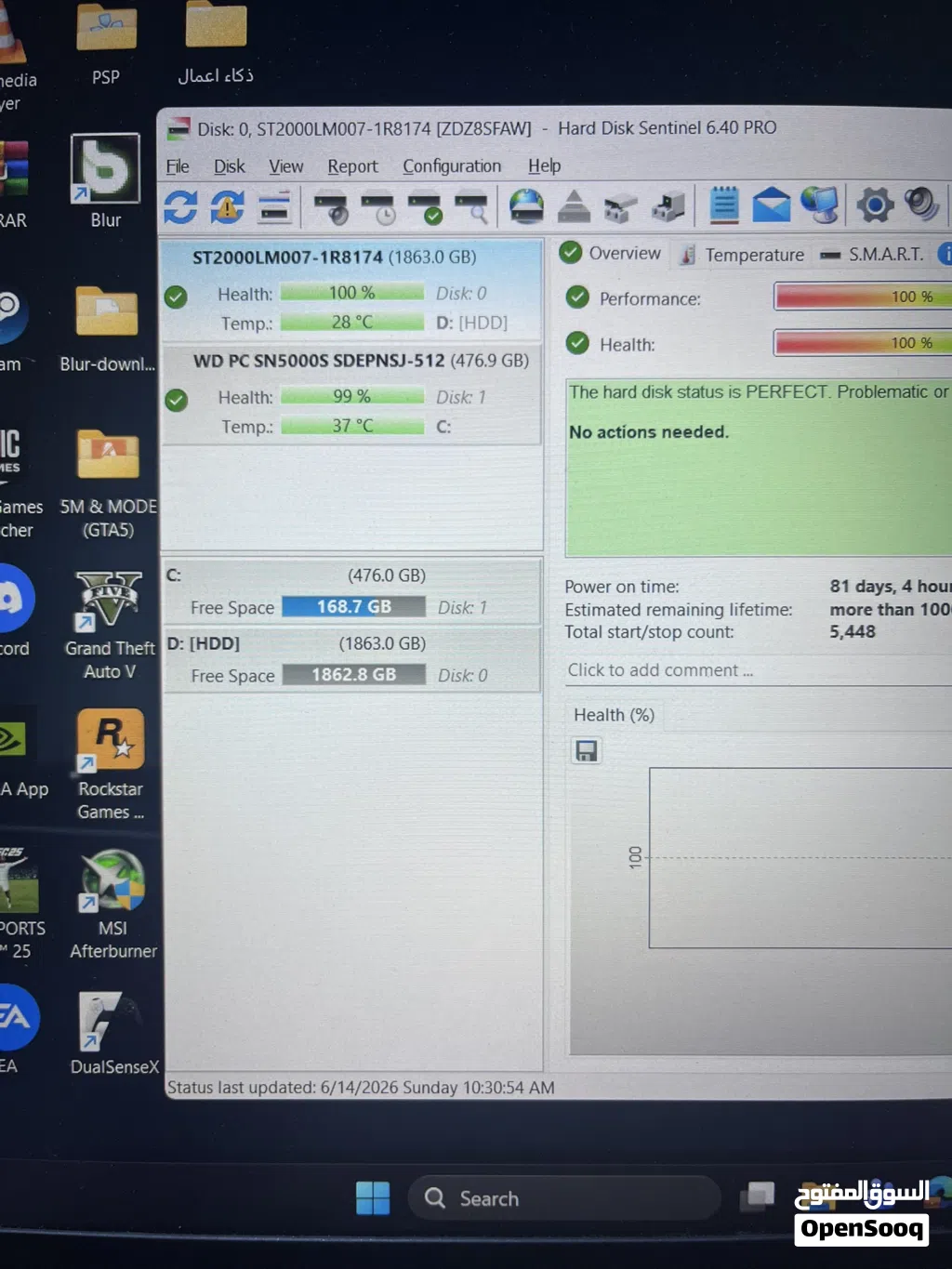
Task: Open the 5M & MODE (GTA5) folder
Action: pos(108,483)
